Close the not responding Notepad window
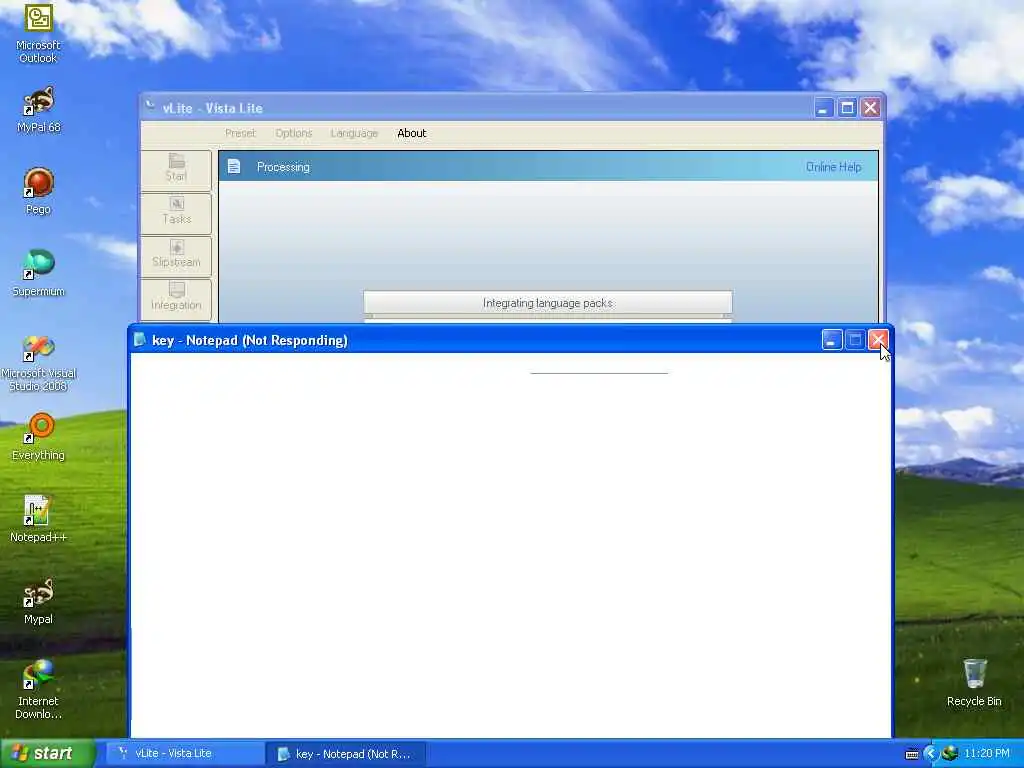1024x768 pixels. (x=878, y=340)
